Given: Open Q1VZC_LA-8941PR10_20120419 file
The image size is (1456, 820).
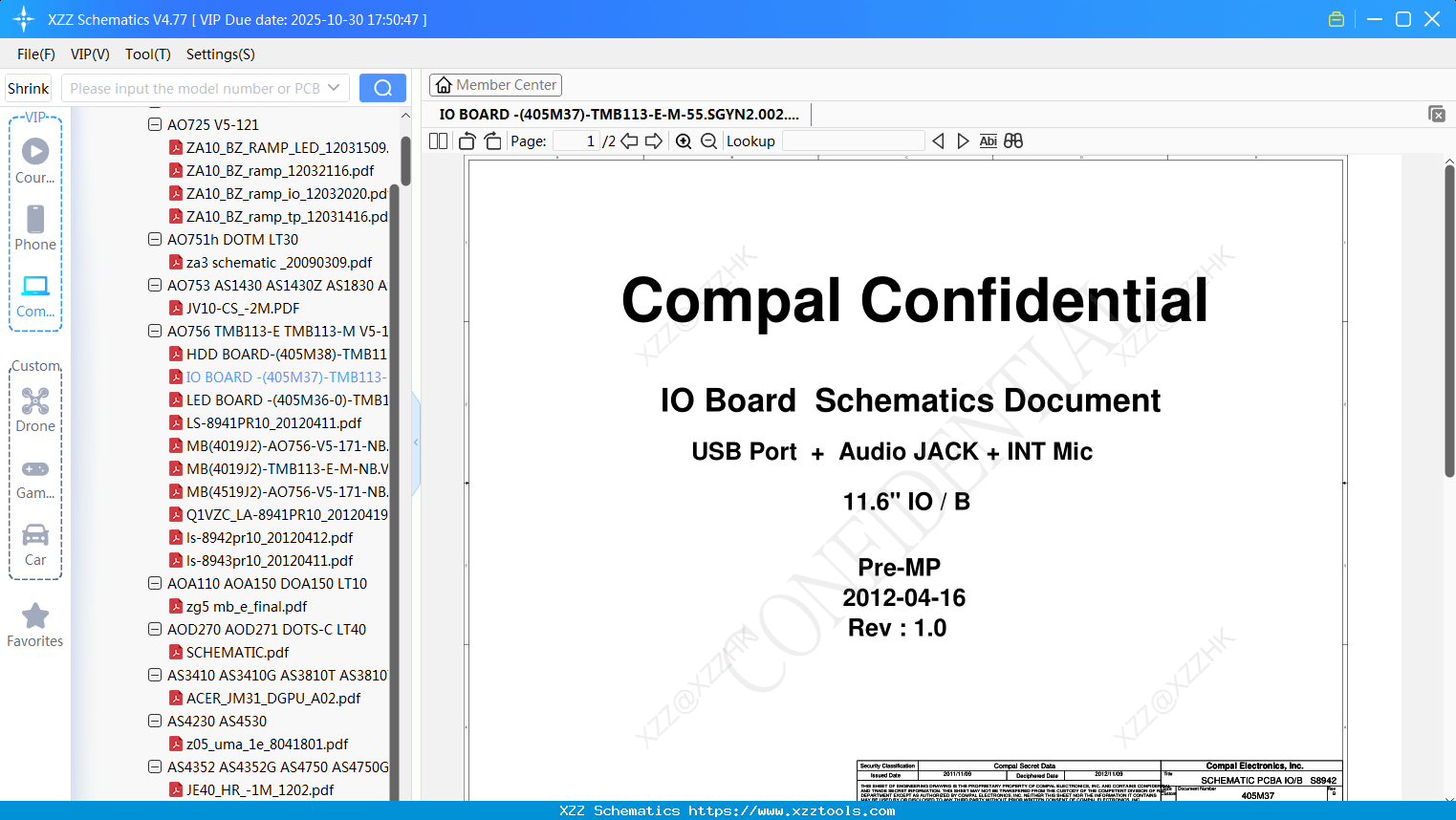Looking at the screenshot, I should [287, 514].
